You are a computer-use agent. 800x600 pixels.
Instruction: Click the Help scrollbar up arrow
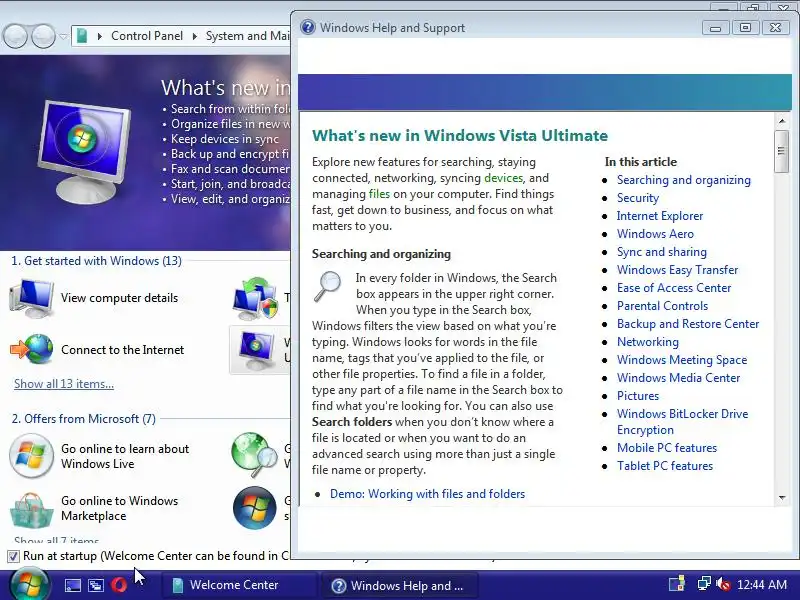pyautogui.click(x=782, y=121)
